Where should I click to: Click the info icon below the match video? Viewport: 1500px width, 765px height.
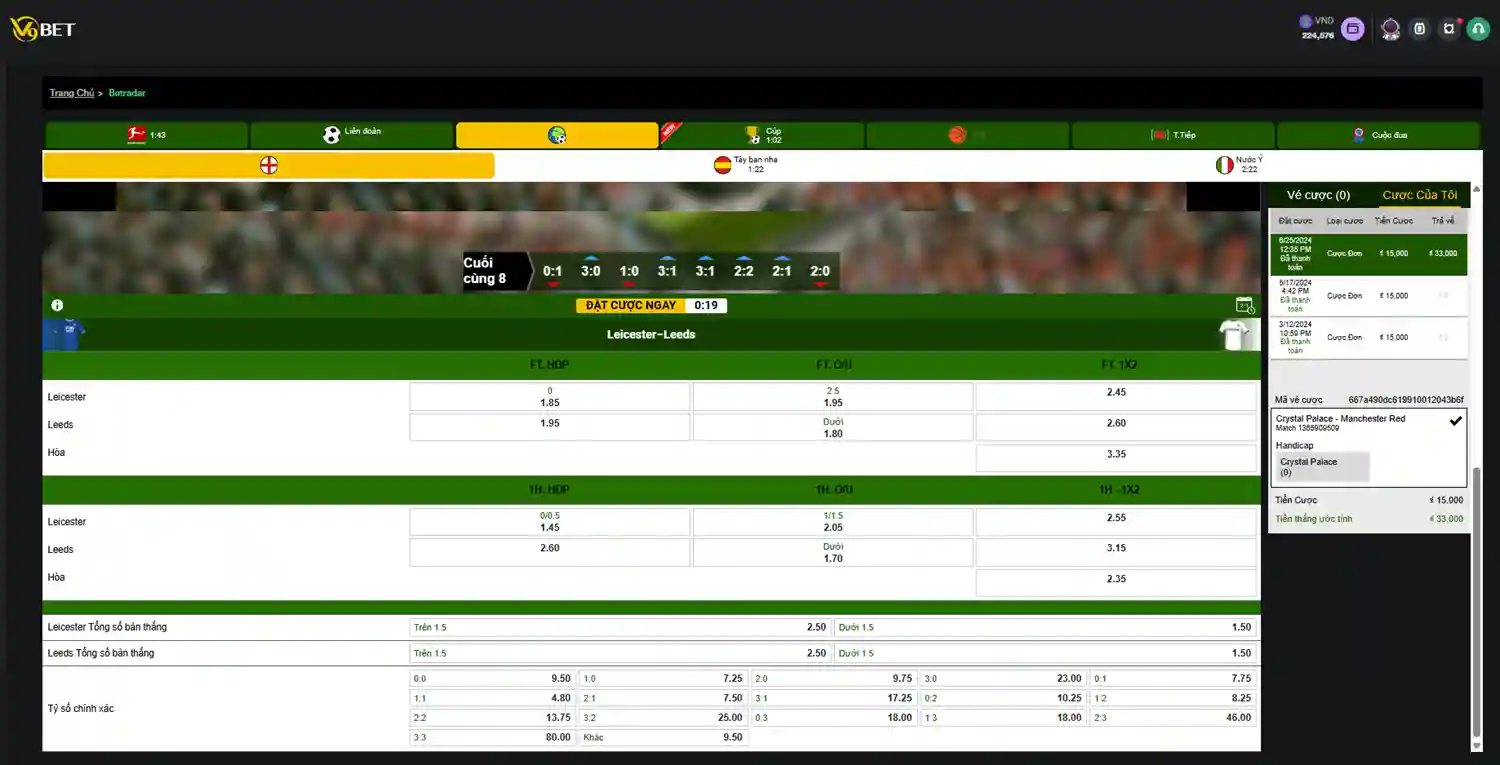(57, 305)
